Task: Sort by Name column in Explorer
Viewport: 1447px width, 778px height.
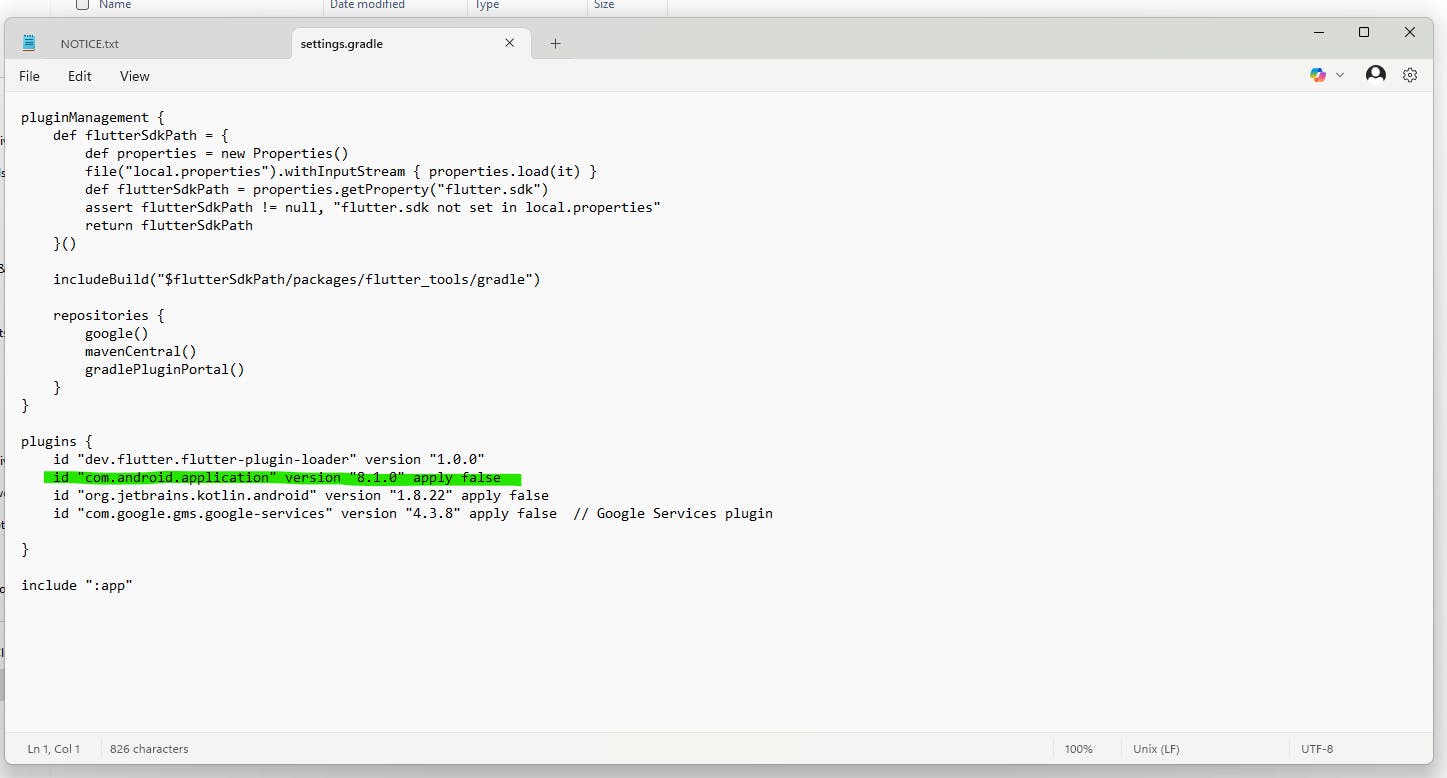Action: click(115, 5)
